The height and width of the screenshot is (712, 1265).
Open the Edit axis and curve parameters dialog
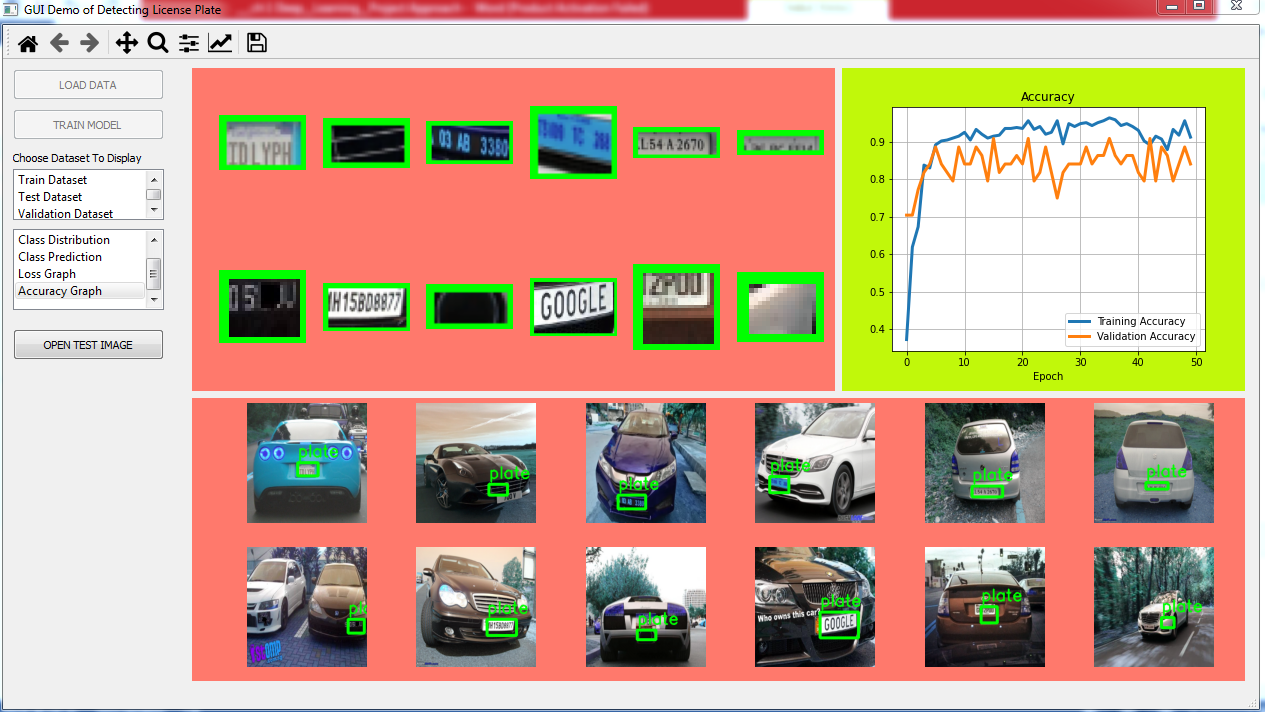click(x=220, y=43)
